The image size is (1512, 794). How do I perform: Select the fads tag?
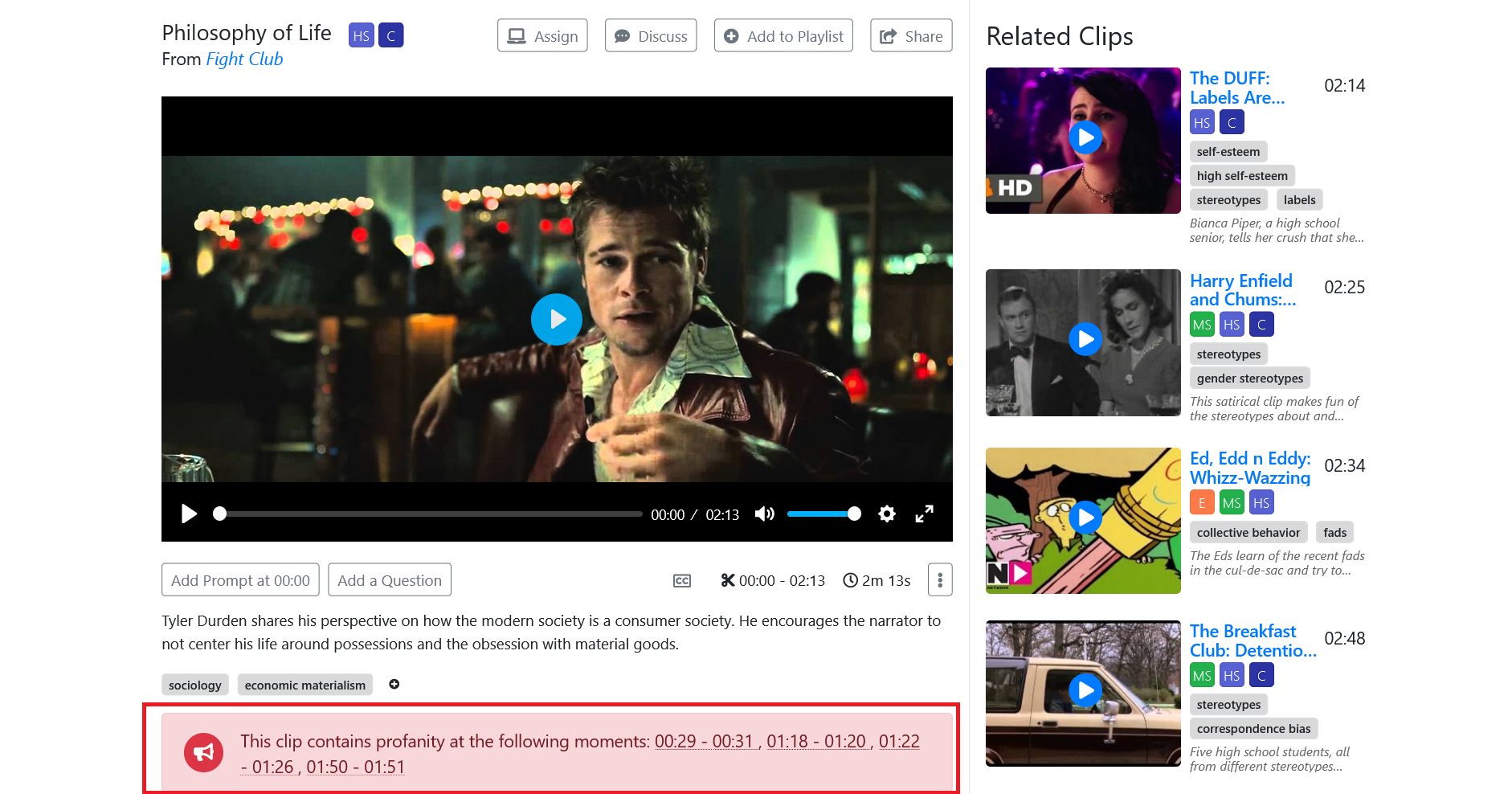(x=1334, y=532)
